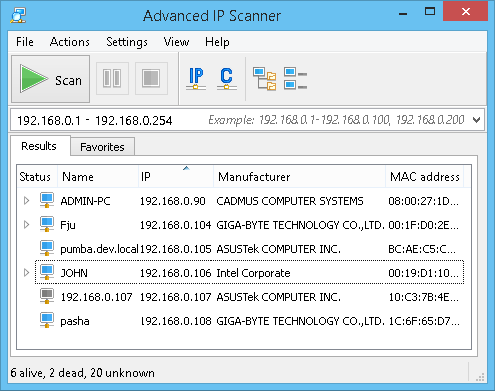Image resolution: width=495 pixels, height=391 pixels.
Task: Click the blue IP toolbar icon
Action: click(x=196, y=79)
